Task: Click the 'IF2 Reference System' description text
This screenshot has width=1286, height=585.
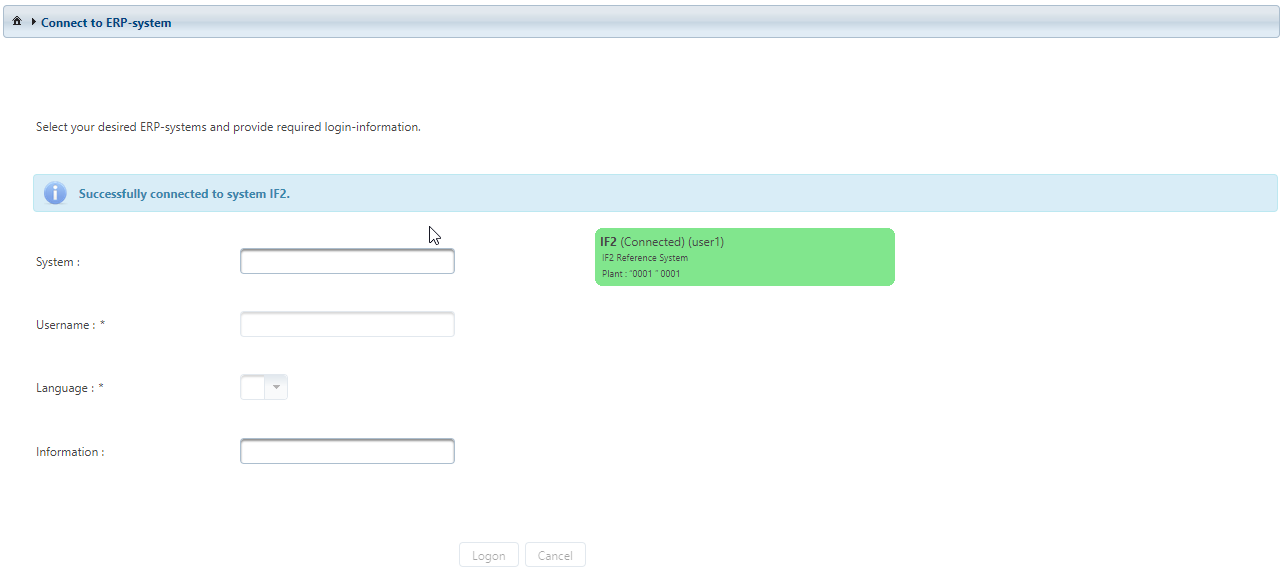Action: click(645, 258)
